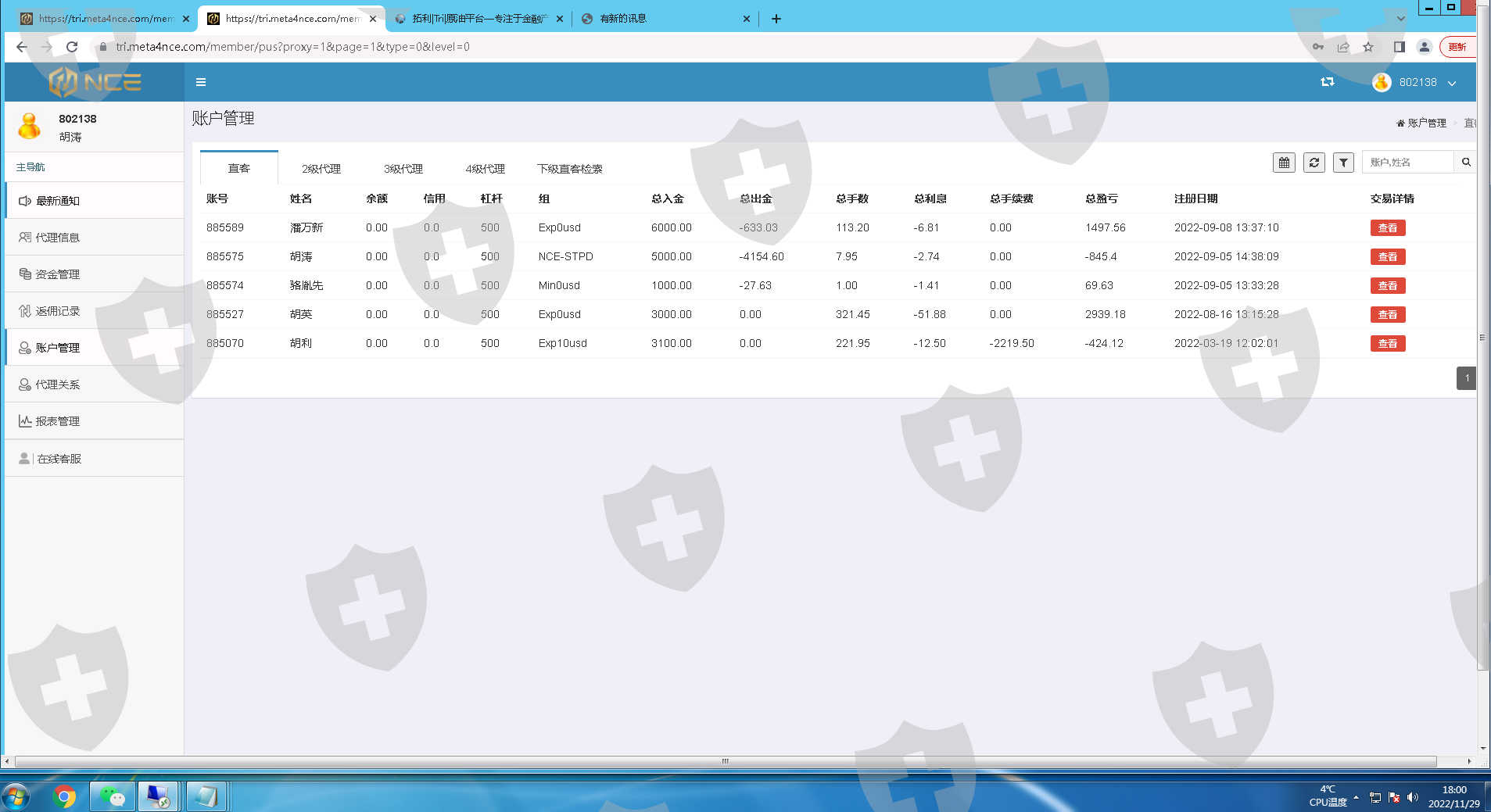The image size is (1491, 812).
Task: Open 资金管理 in the sidebar
Action: point(58,274)
